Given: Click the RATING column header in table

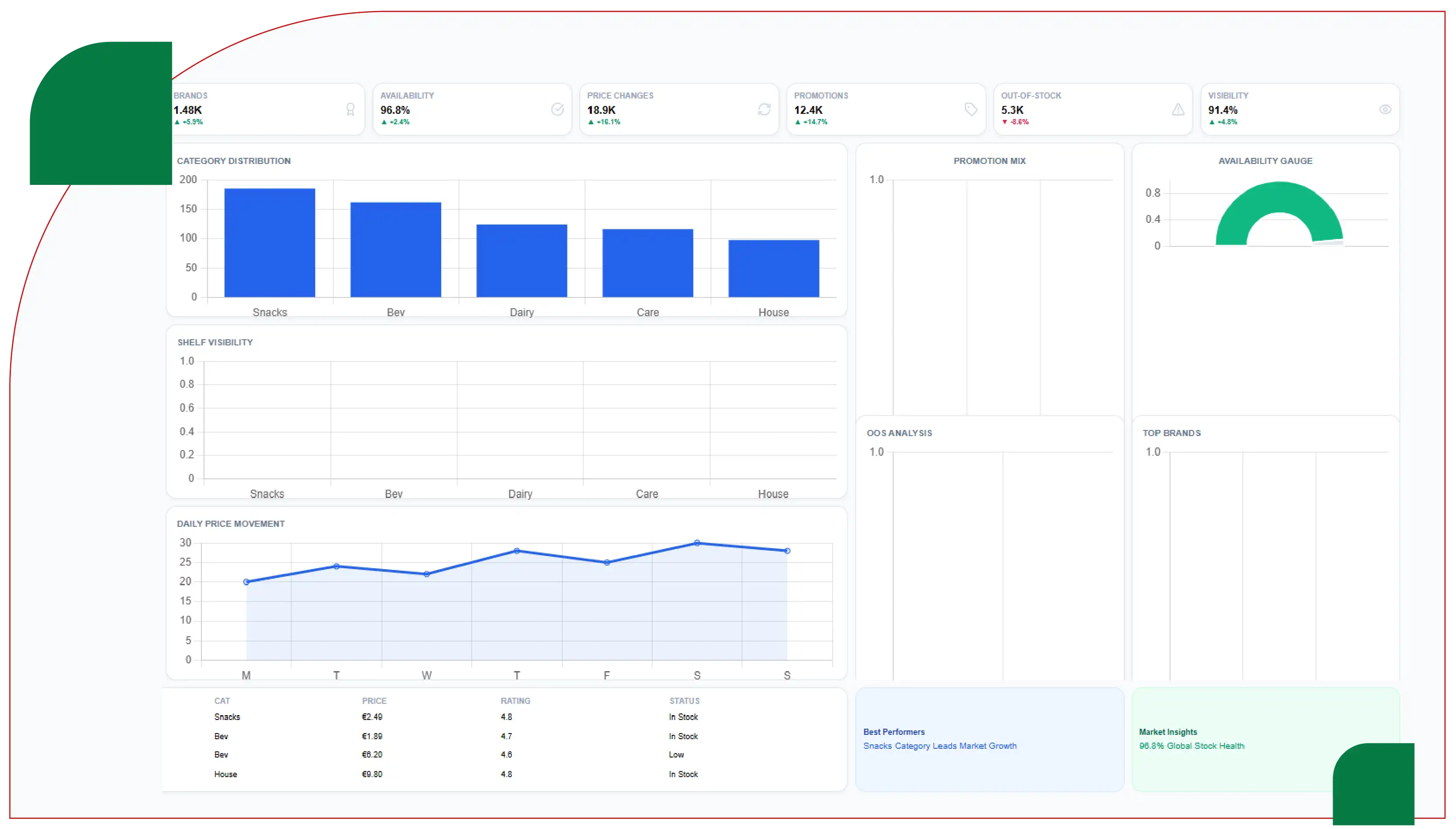Looking at the screenshot, I should point(516,701).
